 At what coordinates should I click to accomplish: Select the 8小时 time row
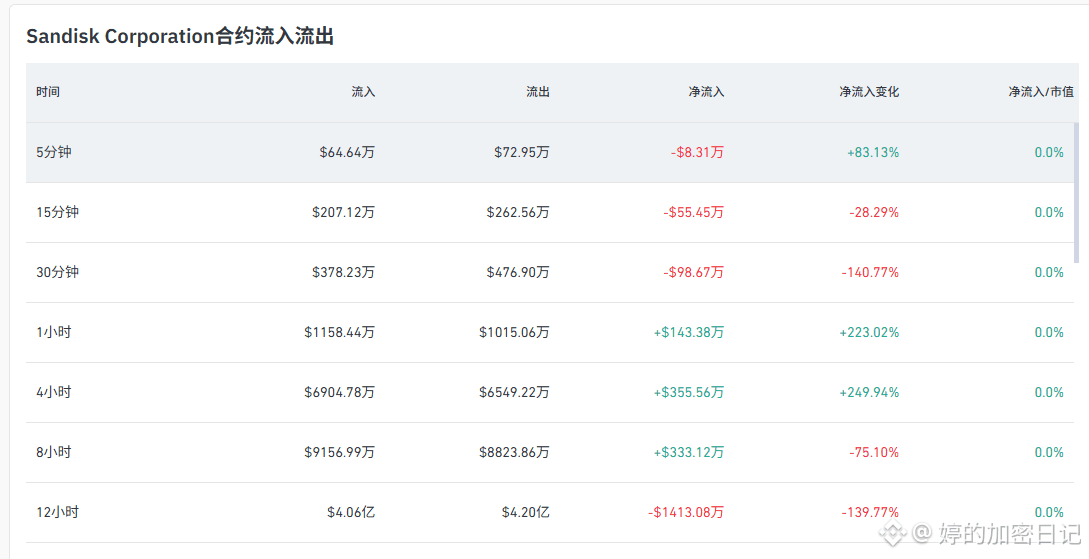point(550,453)
